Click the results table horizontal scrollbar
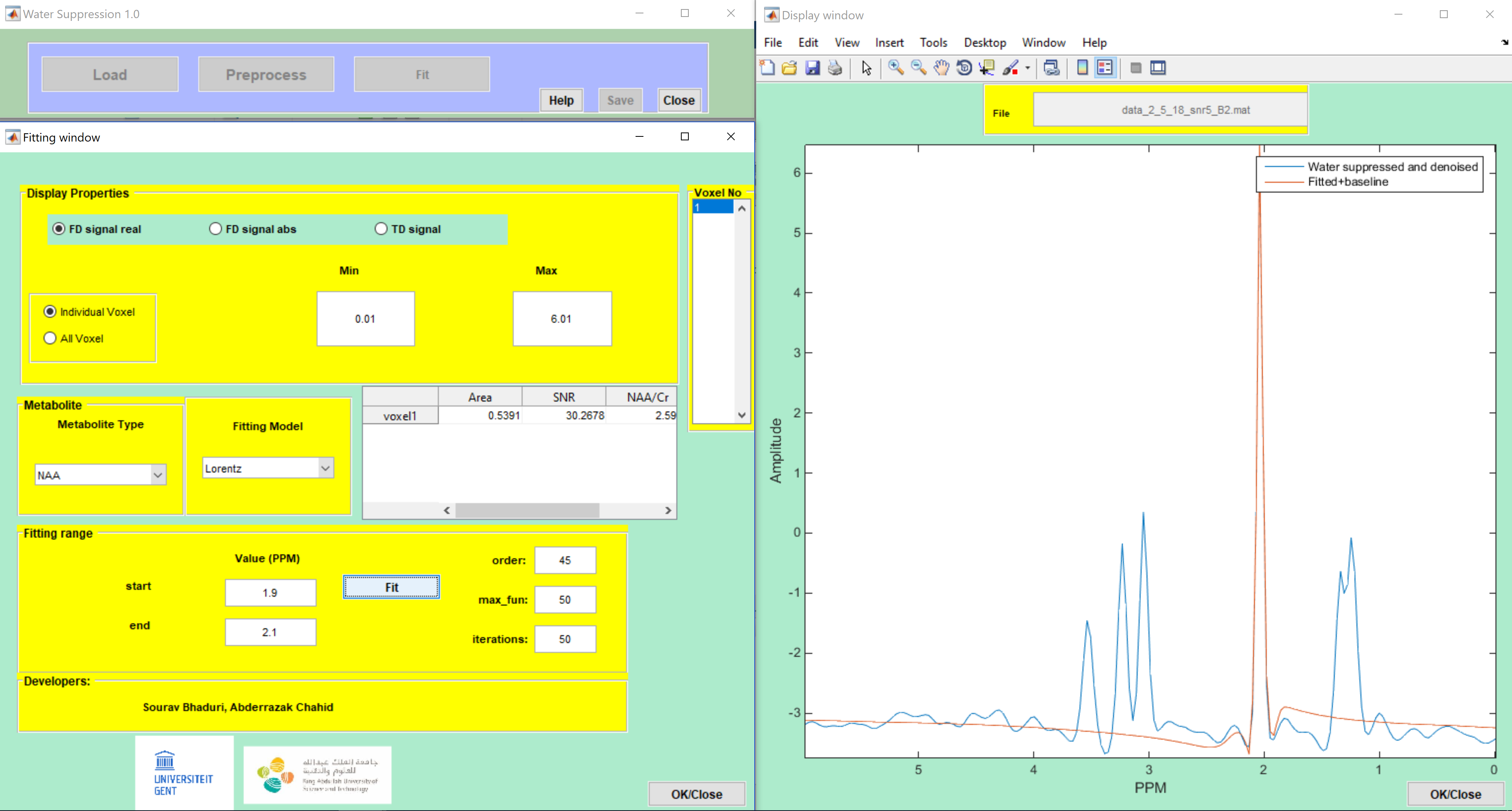1512x811 pixels. (526, 511)
